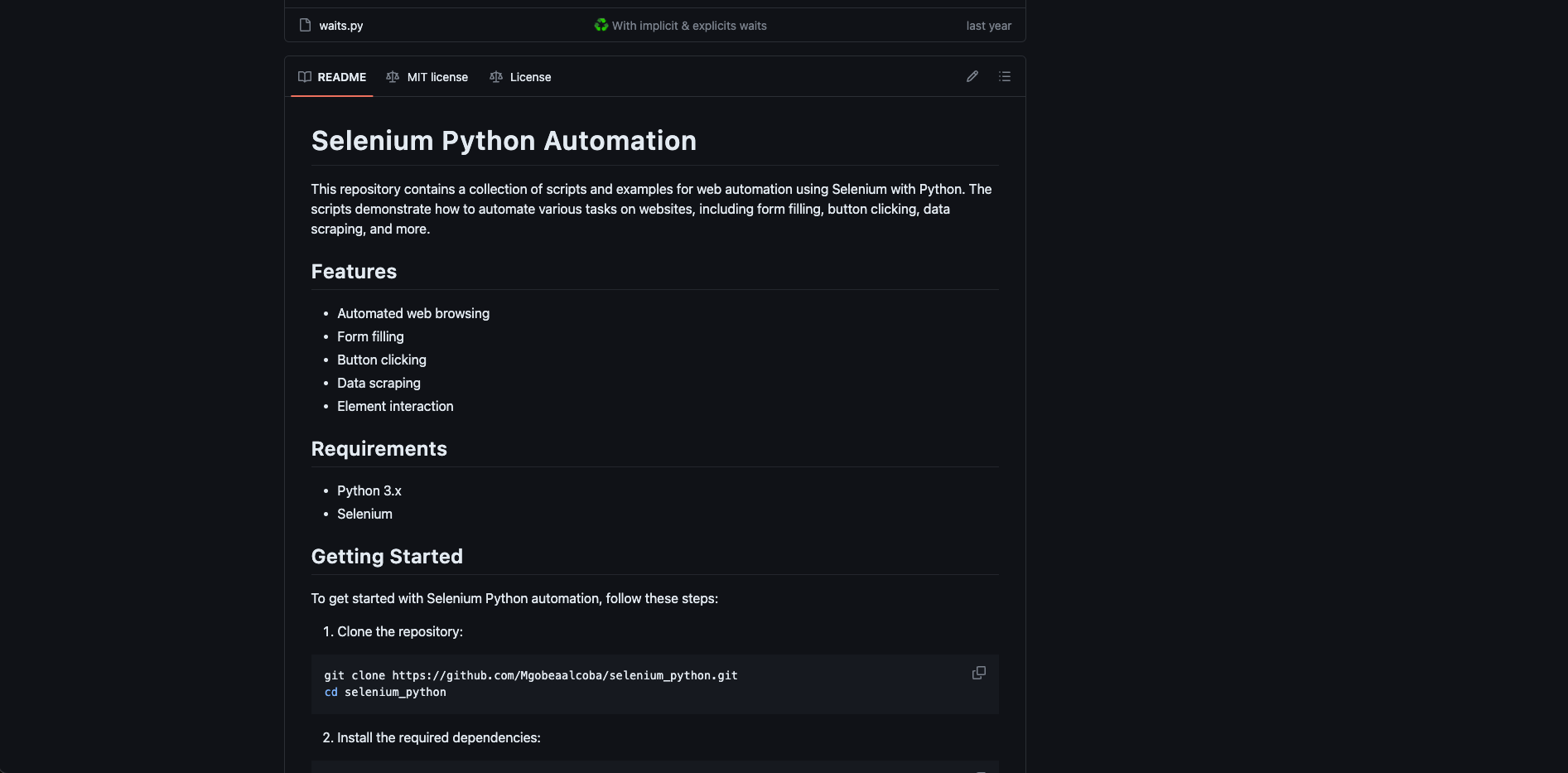Image resolution: width=1568 pixels, height=773 pixels.
Task: Click the 'Requirements' heading
Action: (379, 449)
